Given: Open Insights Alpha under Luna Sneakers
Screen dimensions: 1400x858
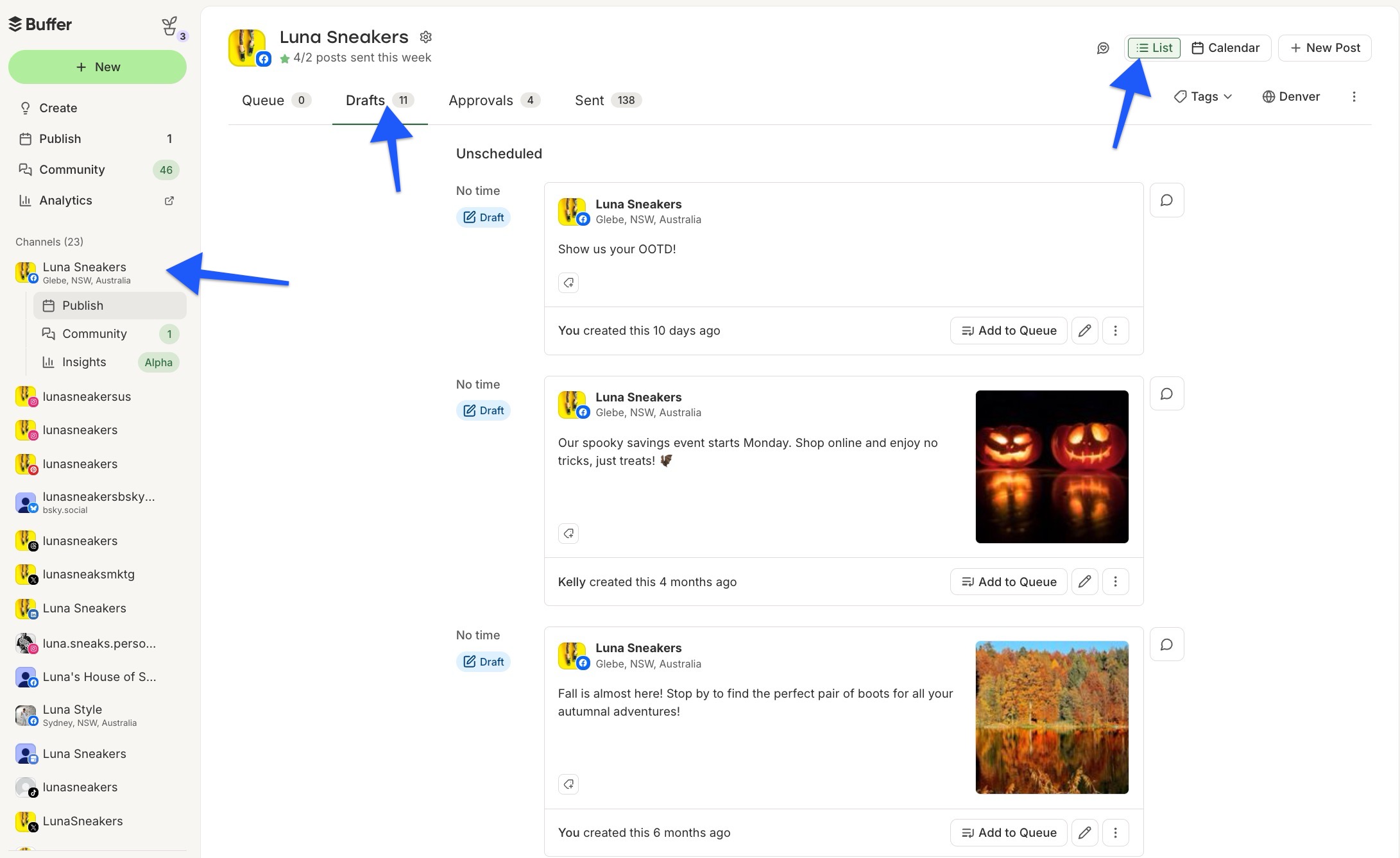Looking at the screenshot, I should pos(110,362).
